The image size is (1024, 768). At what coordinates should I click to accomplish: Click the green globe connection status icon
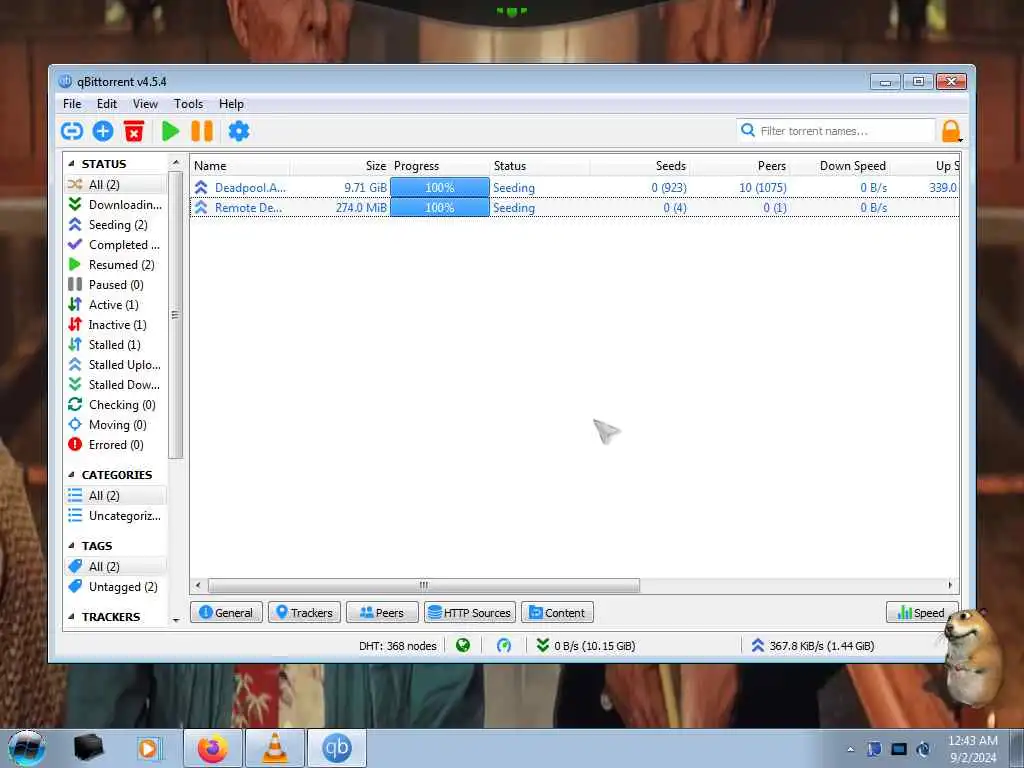[463, 645]
